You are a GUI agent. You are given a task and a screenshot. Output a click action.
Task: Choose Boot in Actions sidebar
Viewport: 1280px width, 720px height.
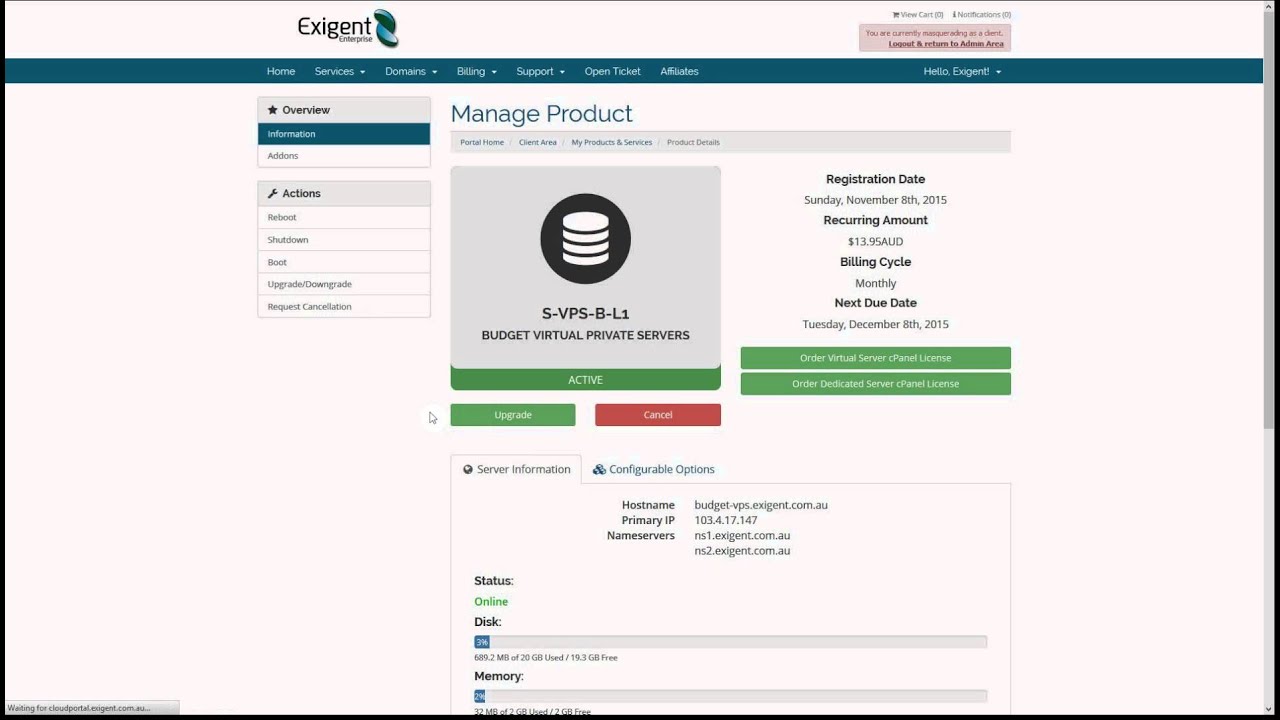tap(344, 262)
